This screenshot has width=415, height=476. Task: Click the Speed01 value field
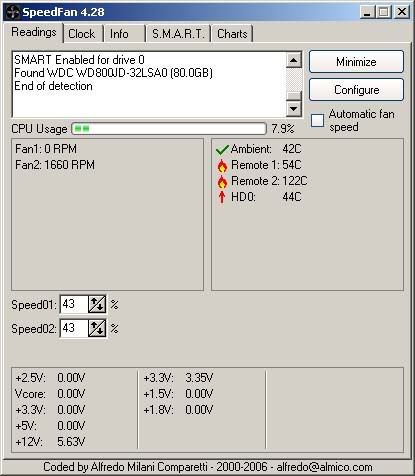[74, 304]
